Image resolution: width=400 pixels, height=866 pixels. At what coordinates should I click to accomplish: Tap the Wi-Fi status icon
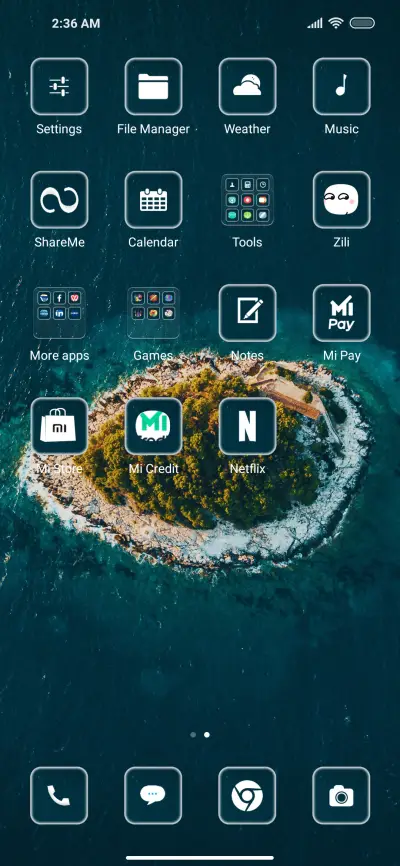pyautogui.click(x=335, y=23)
